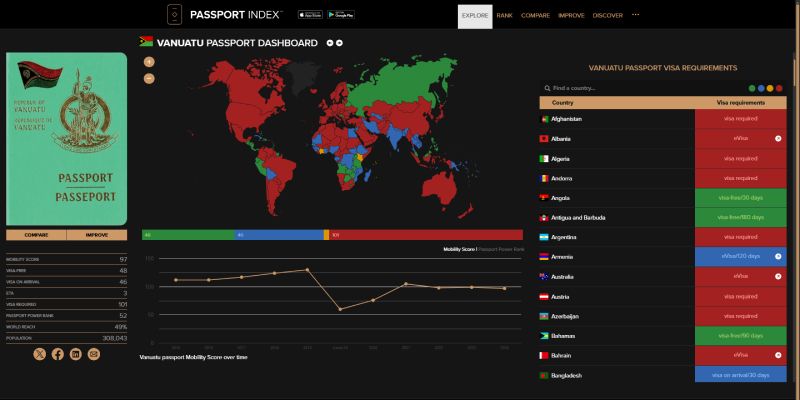
Task: Click Angola visa-free/30 days cell
Action: pos(741,198)
